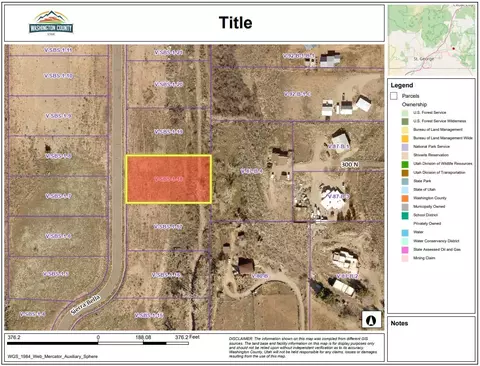
Task: Click the Utah Division of Transportation swatch
Action: click(405, 173)
